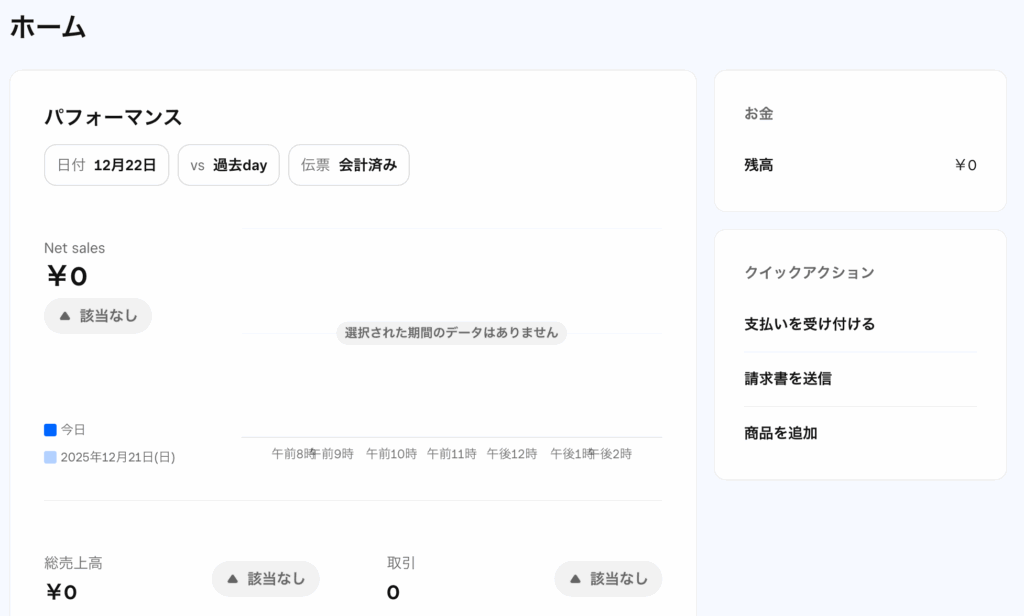The height and width of the screenshot is (616, 1024).
Task: Open the 日付 12月22日 date filter
Action: [106, 165]
